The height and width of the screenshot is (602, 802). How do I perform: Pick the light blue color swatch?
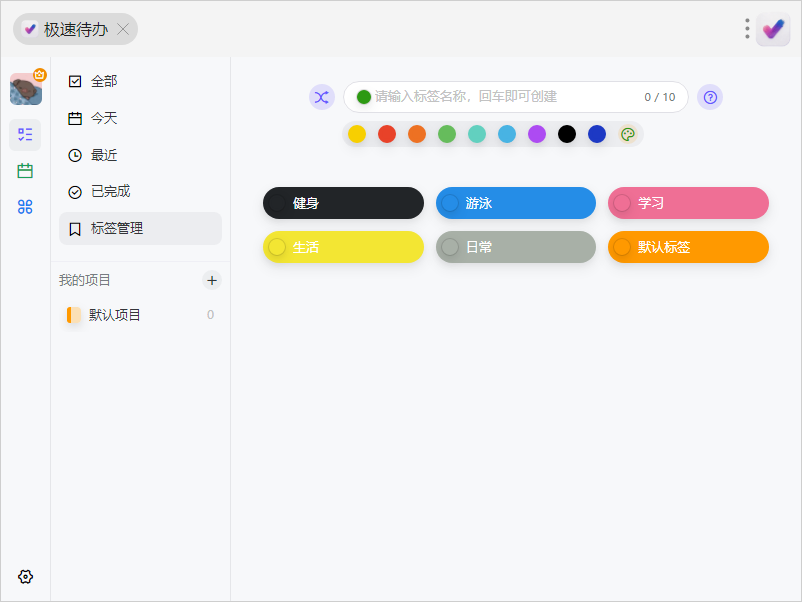click(x=507, y=135)
